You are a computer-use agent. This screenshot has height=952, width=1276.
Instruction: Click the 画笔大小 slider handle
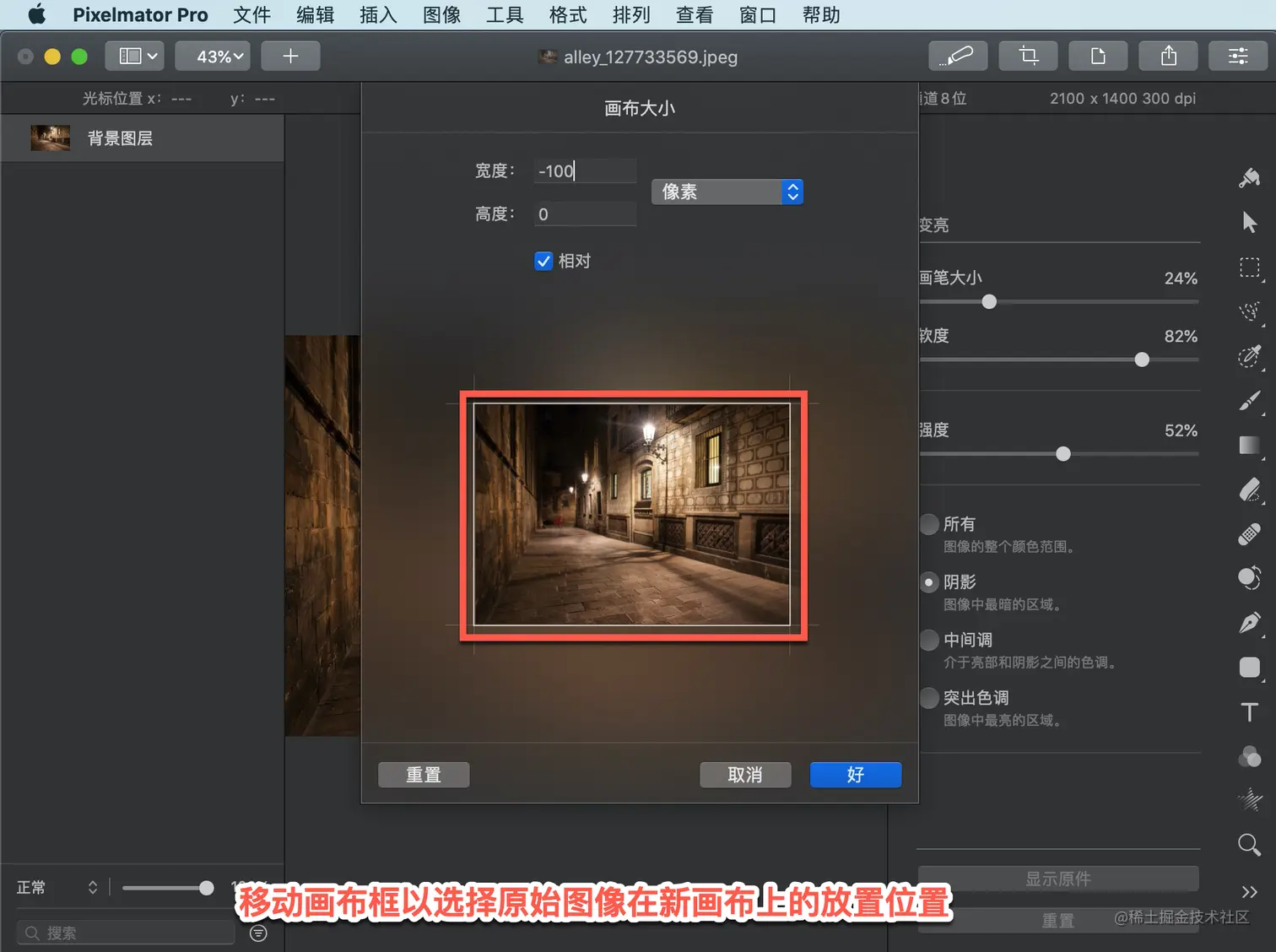[x=989, y=301]
